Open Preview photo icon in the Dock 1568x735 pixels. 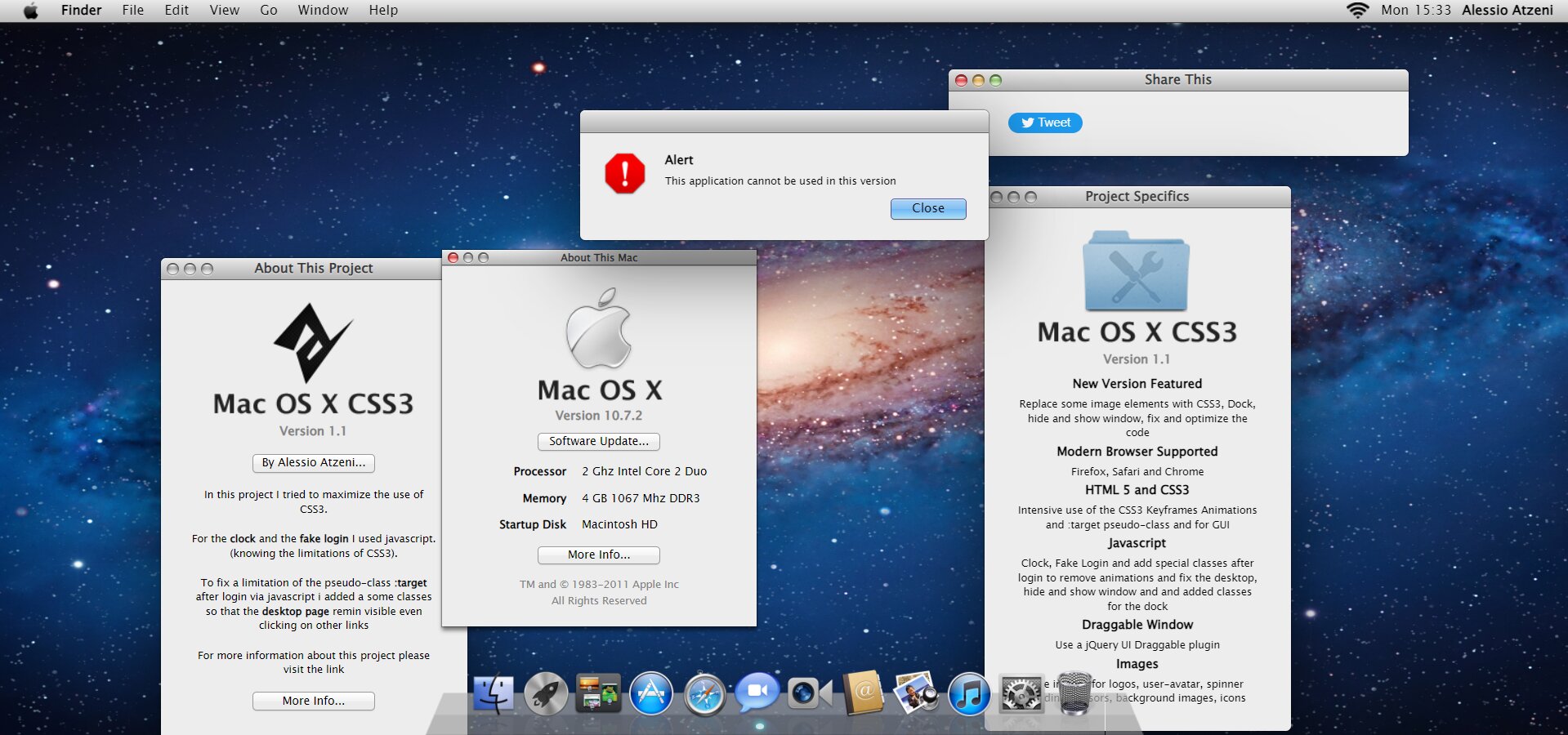click(916, 693)
